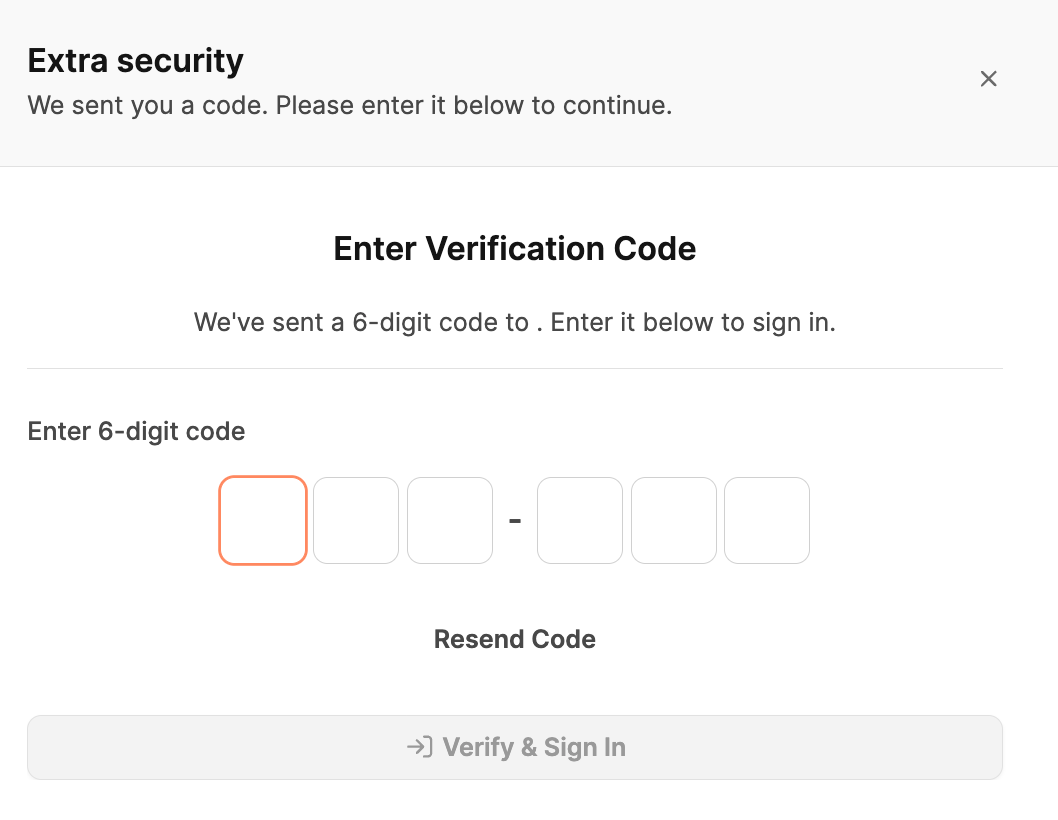Click the "Enter Verification Code" heading

click(x=515, y=248)
